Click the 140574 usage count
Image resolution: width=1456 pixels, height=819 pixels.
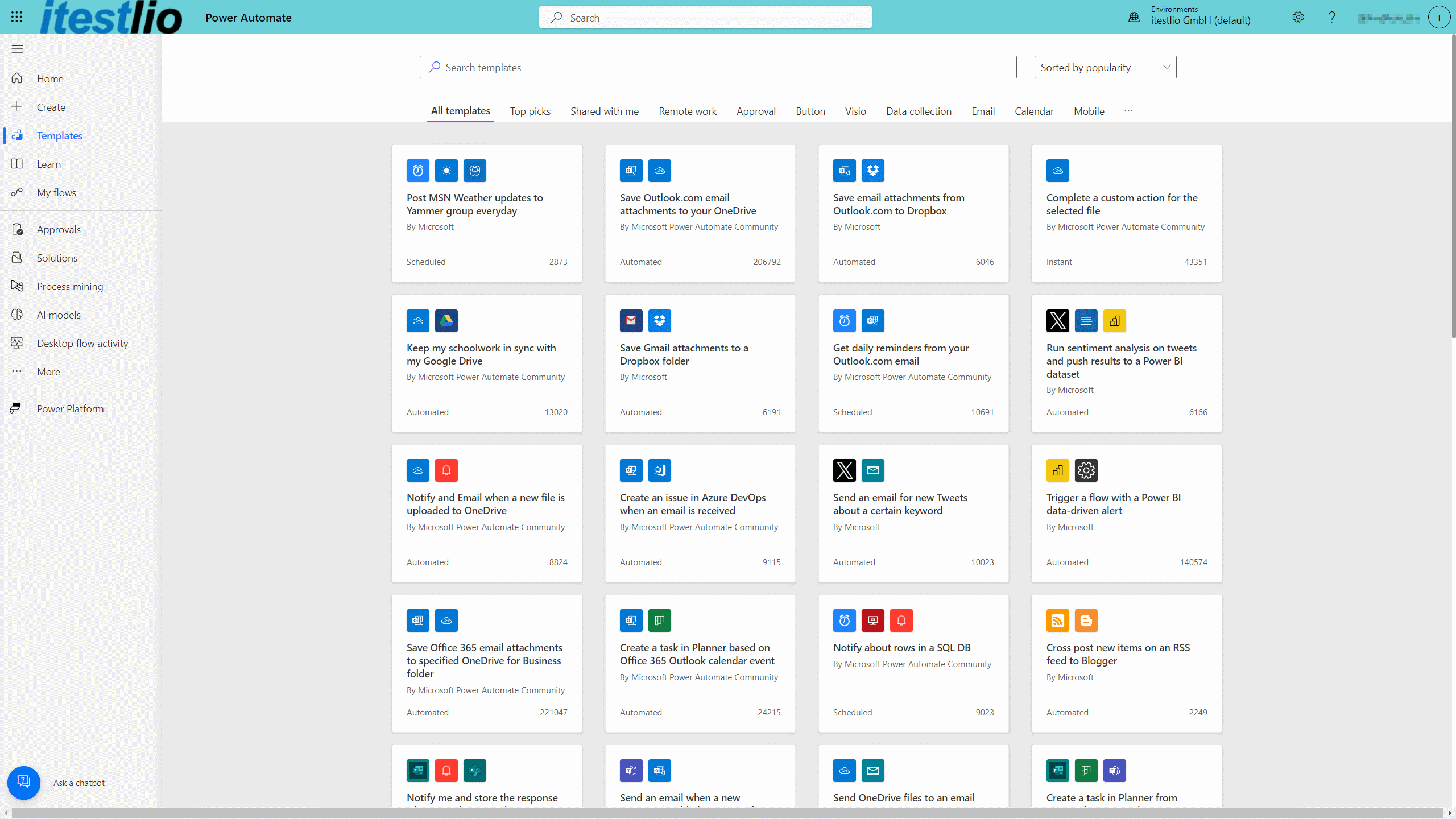click(x=1193, y=562)
